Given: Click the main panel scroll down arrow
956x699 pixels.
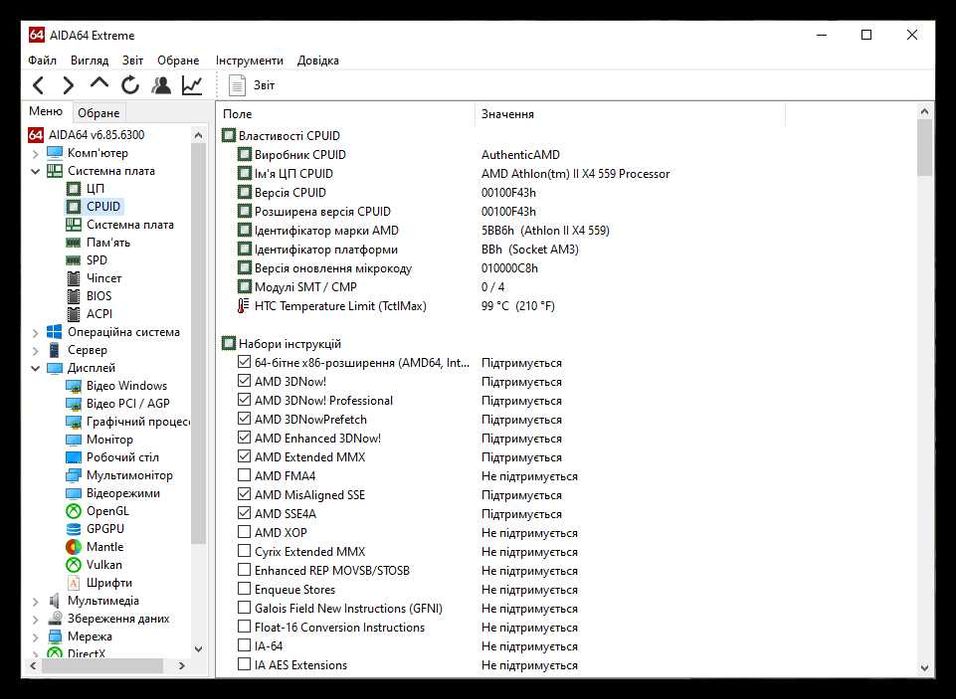Looking at the screenshot, I should 924,669.
